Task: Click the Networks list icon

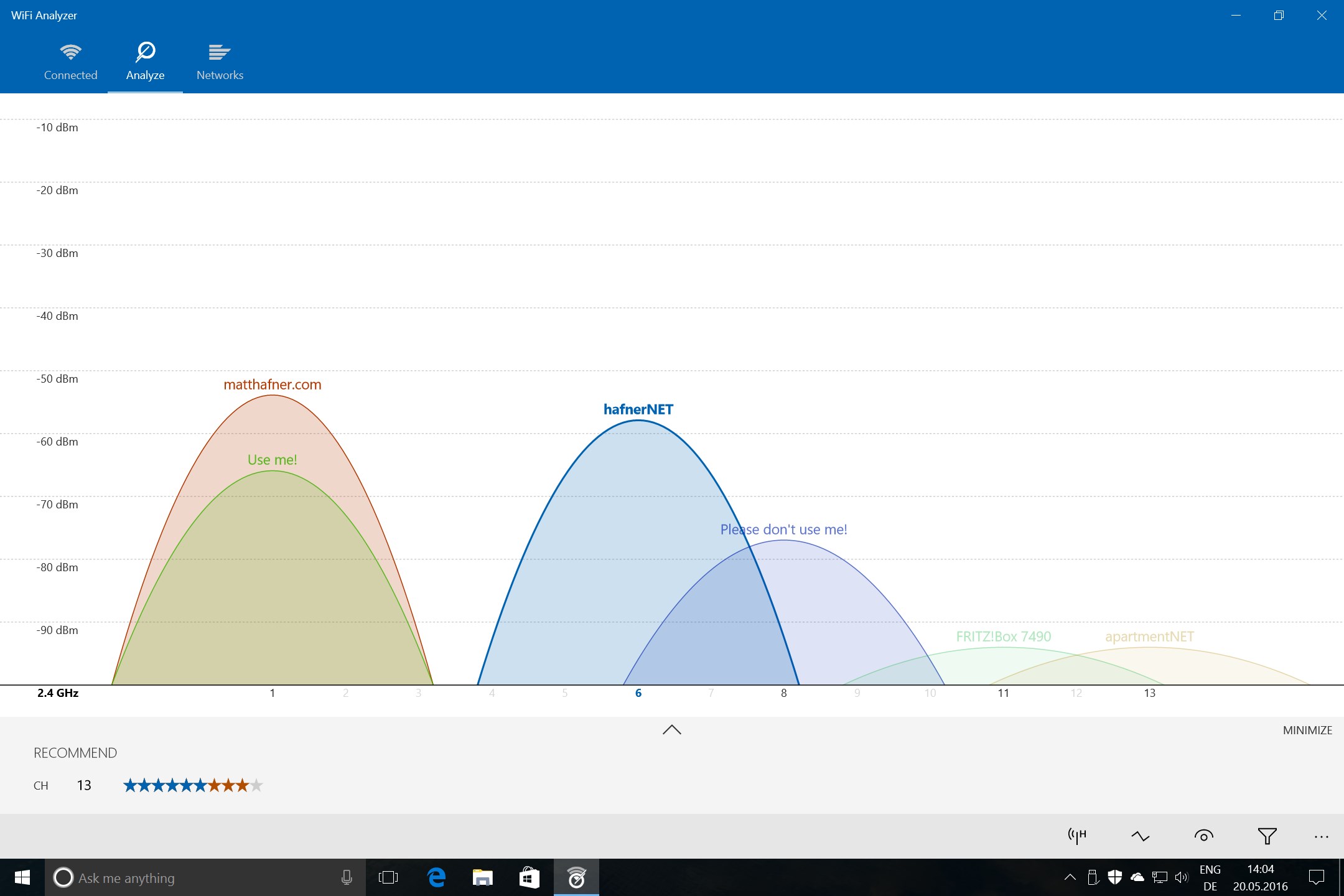Action: (x=219, y=53)
